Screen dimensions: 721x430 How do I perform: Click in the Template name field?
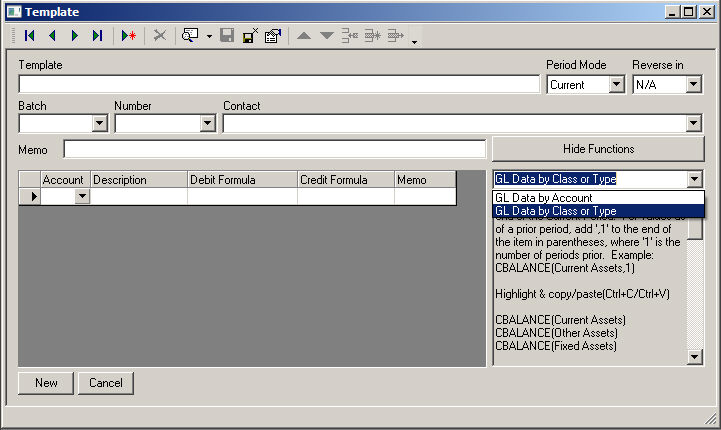click(x=279, y=84)
